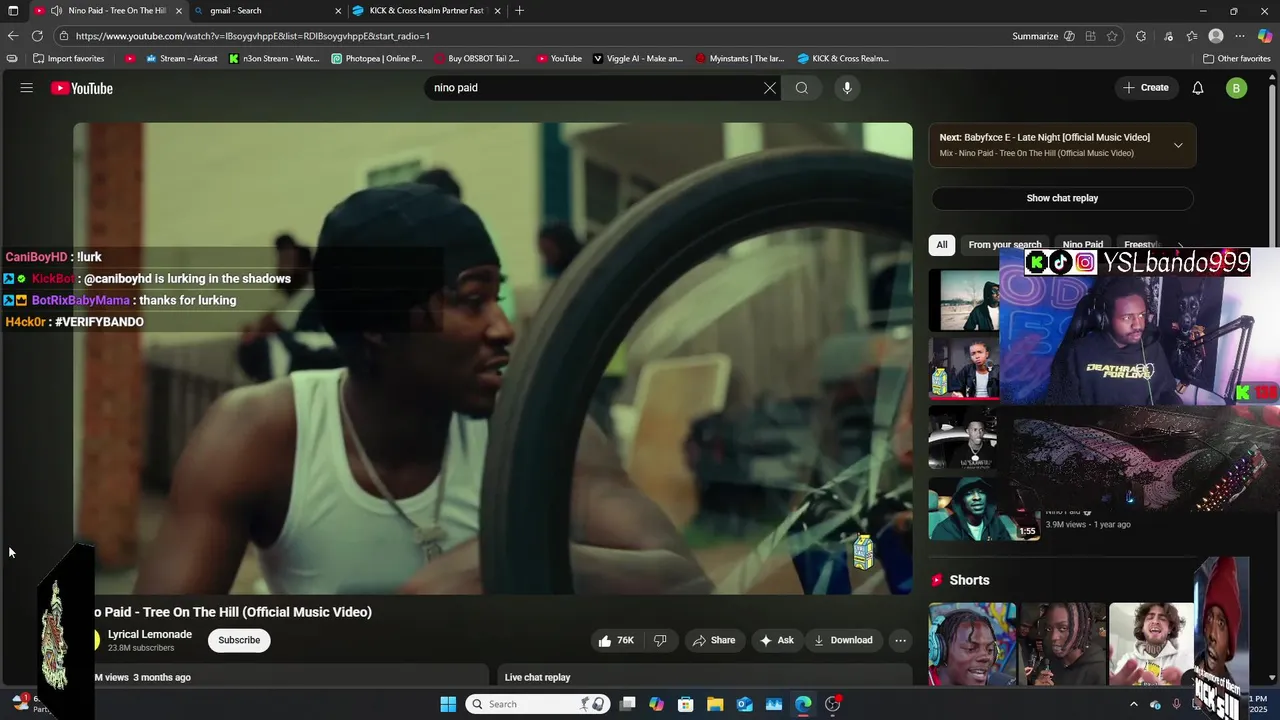Viewport: 1280px width, 720px height.
Task: Open the YouTube bookmark in the favorites bar
Action: pos(558,58)
